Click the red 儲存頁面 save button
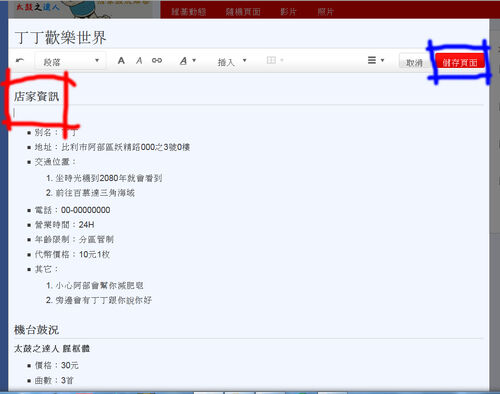 pyautogui.click(x=460, y=62)
